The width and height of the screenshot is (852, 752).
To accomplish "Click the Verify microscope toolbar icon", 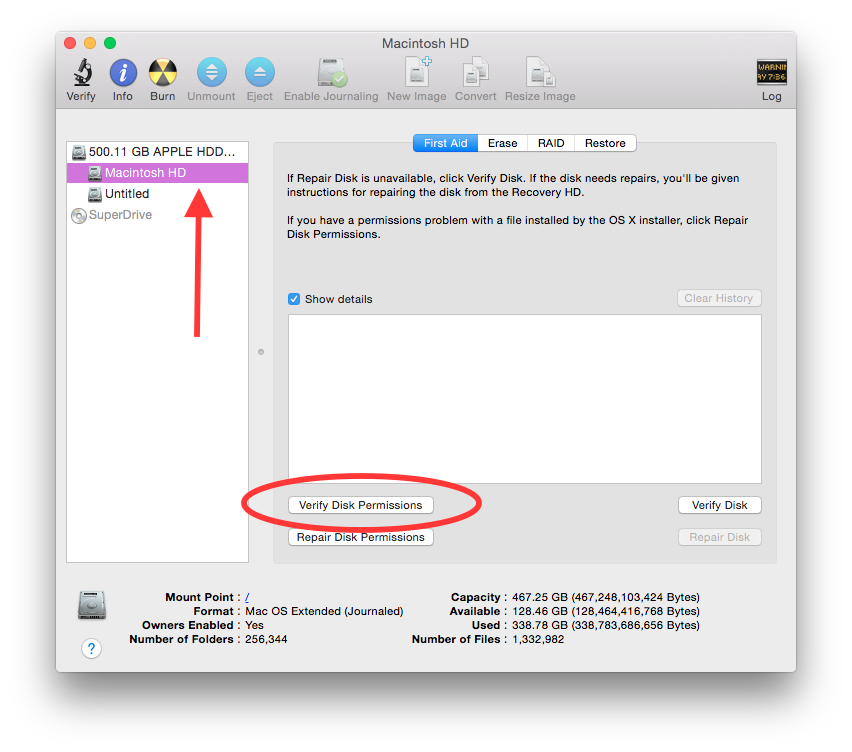I will tap(82, 73).
